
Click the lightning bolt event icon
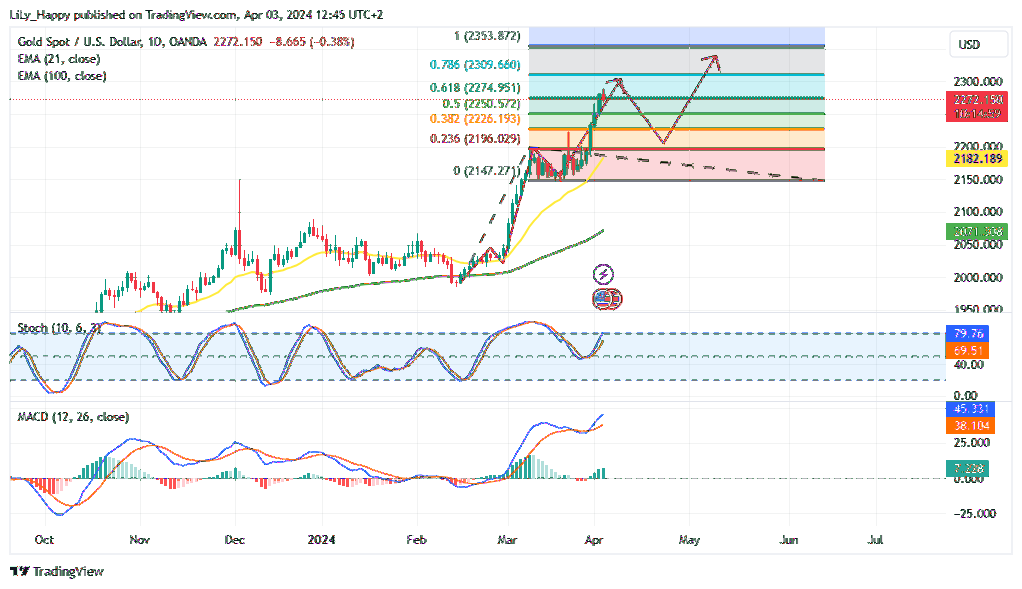coord(604,274)
